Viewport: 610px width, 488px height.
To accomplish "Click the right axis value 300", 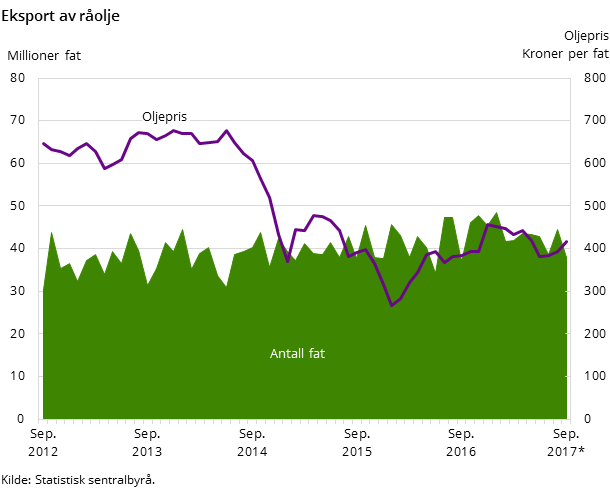I will coord(595,291).
